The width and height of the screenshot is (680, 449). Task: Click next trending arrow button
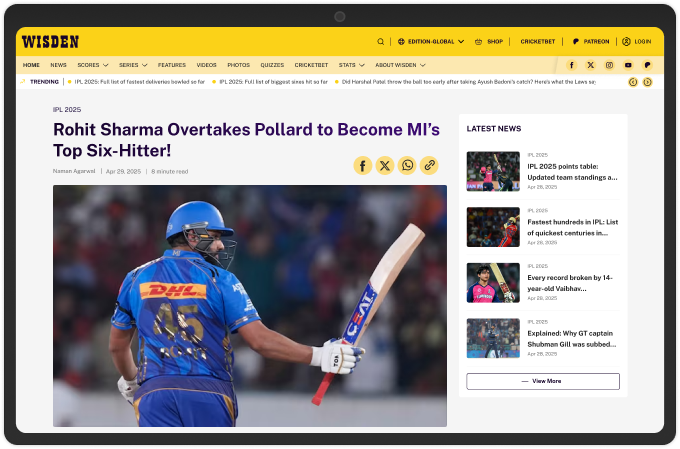(647, 82)
